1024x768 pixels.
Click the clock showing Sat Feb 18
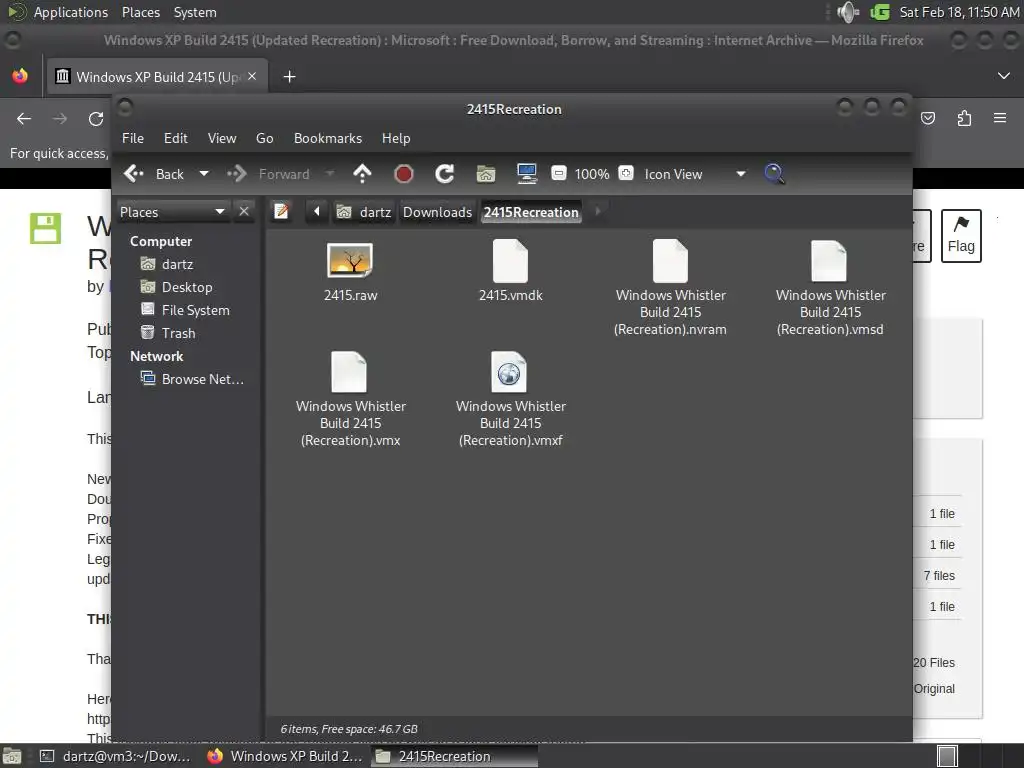pos(959,12)
